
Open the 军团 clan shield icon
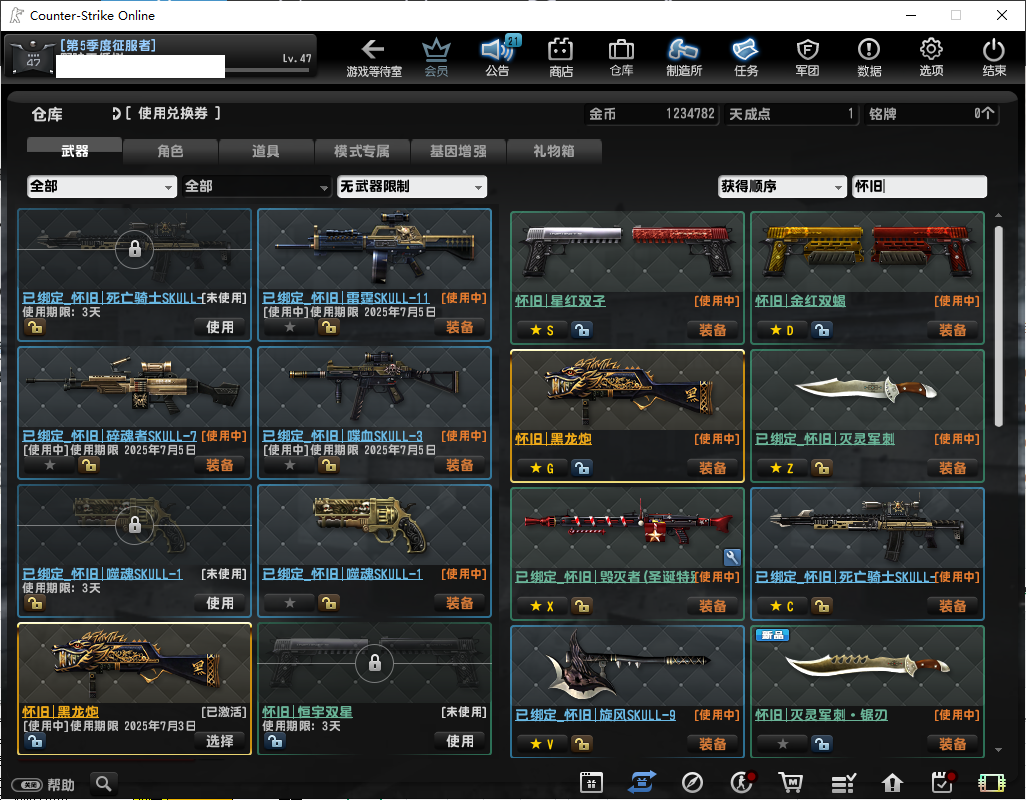(807, 57)
